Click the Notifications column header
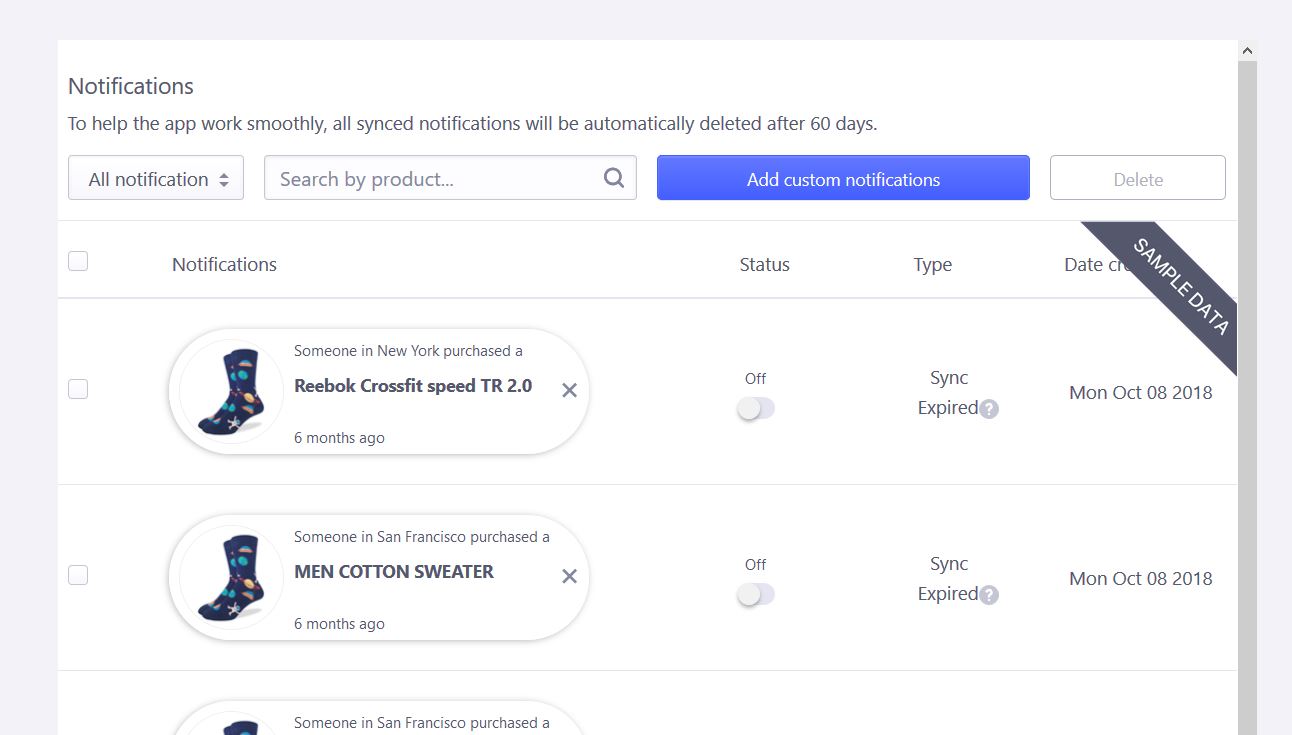The height and width of the screenshot is (735, 1292). (224, 264)
